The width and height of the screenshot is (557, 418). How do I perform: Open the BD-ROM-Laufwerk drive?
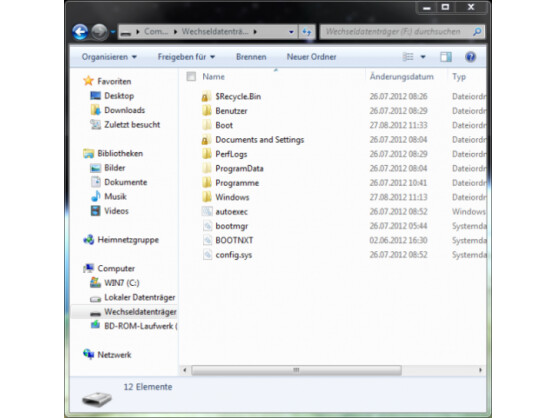coord(140,326)
